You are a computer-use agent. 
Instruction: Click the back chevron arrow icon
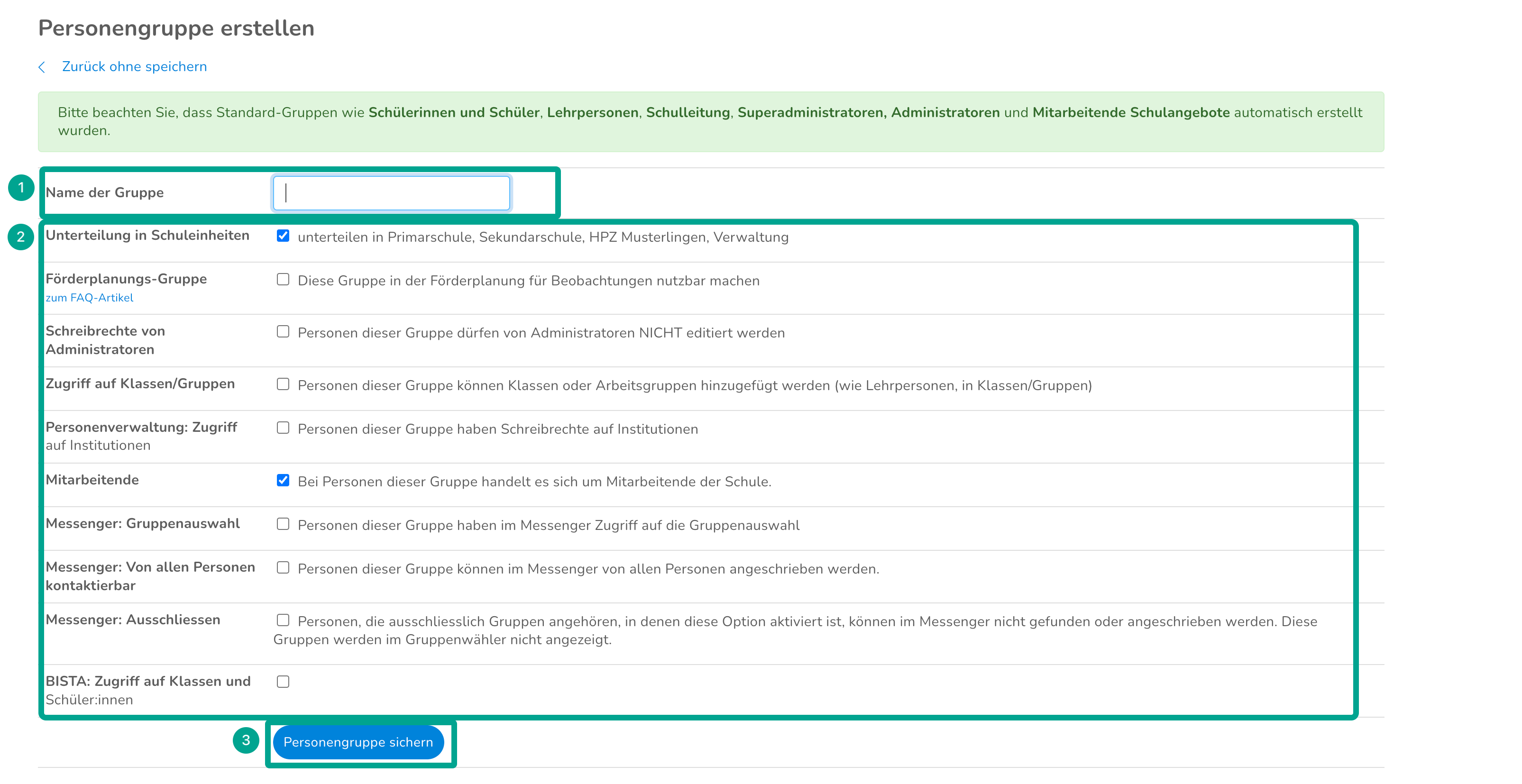click(42, 67)
